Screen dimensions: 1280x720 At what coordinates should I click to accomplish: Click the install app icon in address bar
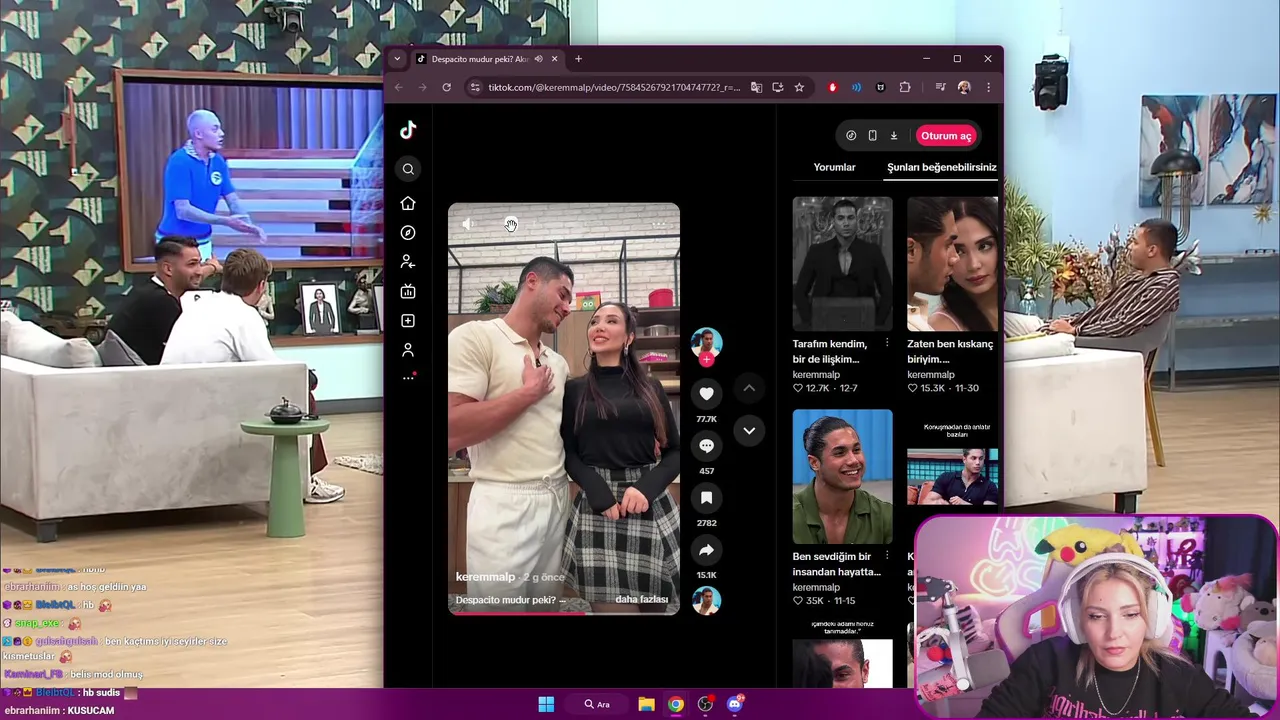pos(778,87)
